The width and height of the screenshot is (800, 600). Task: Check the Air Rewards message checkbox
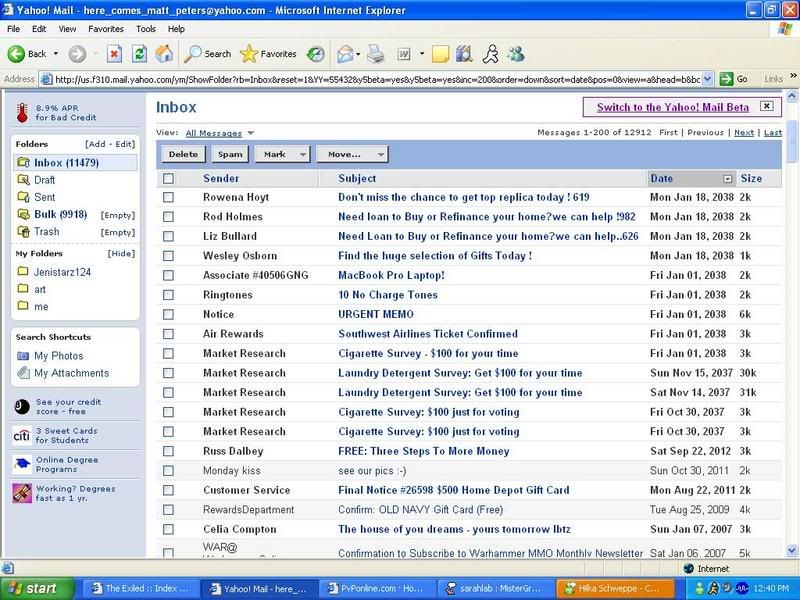click(168, 334)
